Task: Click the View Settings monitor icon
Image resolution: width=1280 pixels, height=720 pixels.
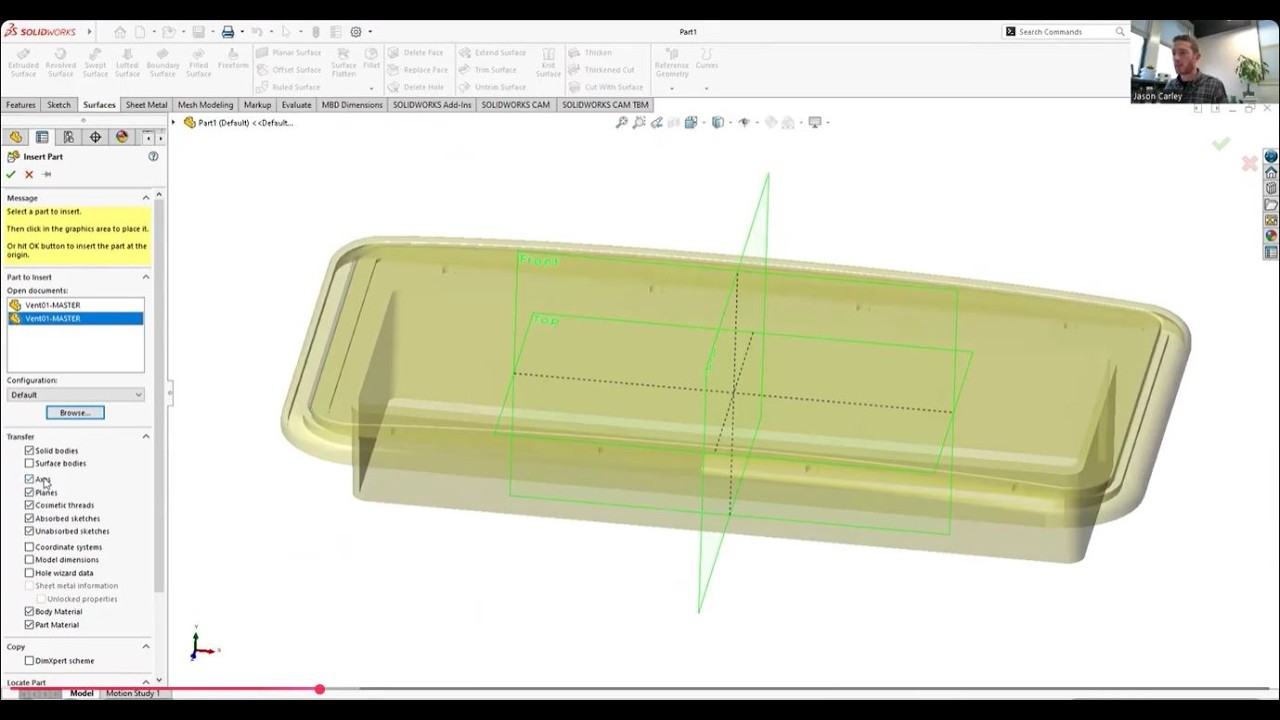Action: (x=815, y=122)
